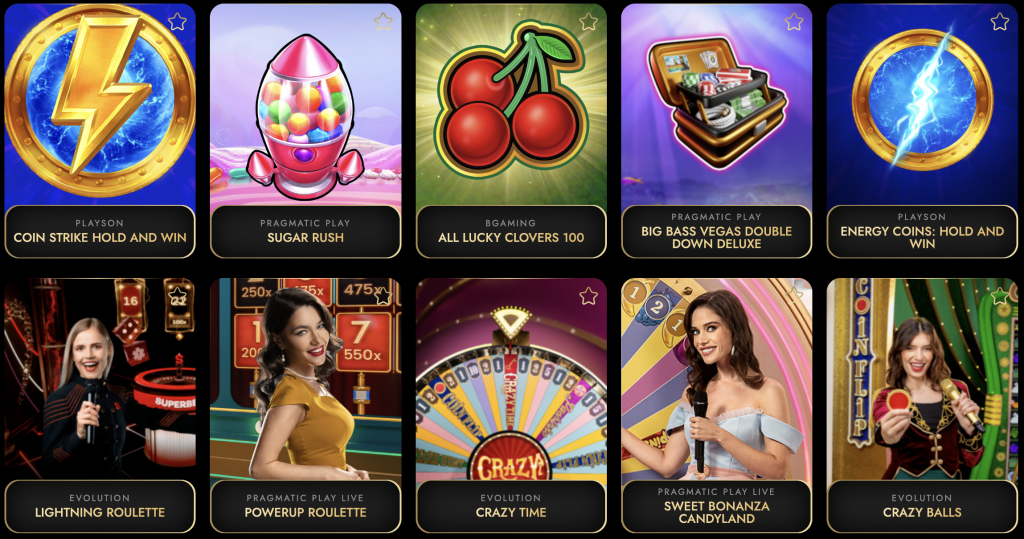
Task: Launch All Lucky Clovers 100 cherries image
Action: tap(511, 105)
